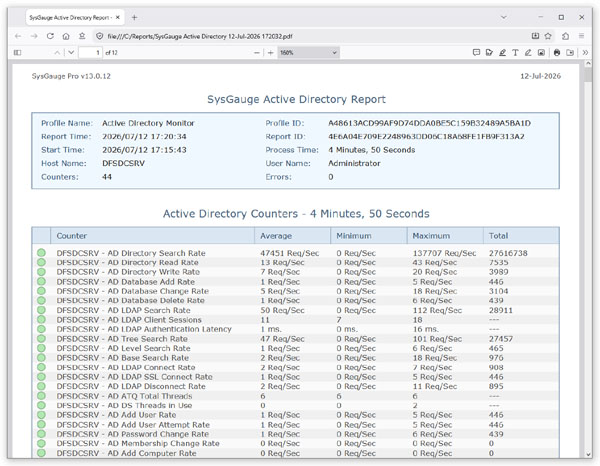Click the 137707 Req/Sec maximum value

coord(444,253)
